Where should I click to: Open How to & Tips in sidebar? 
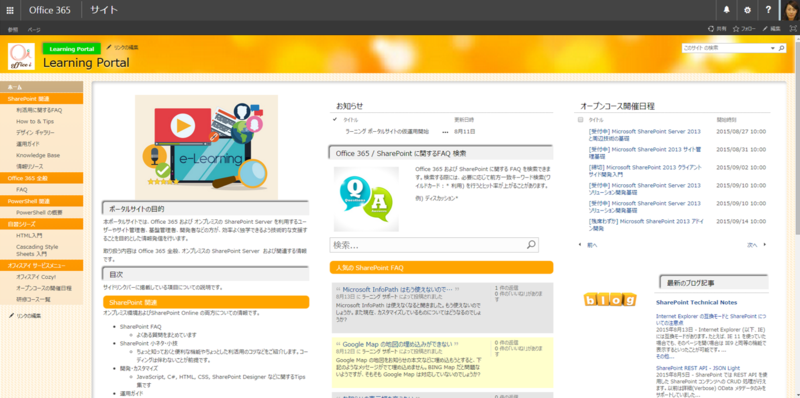click(35, 121)
